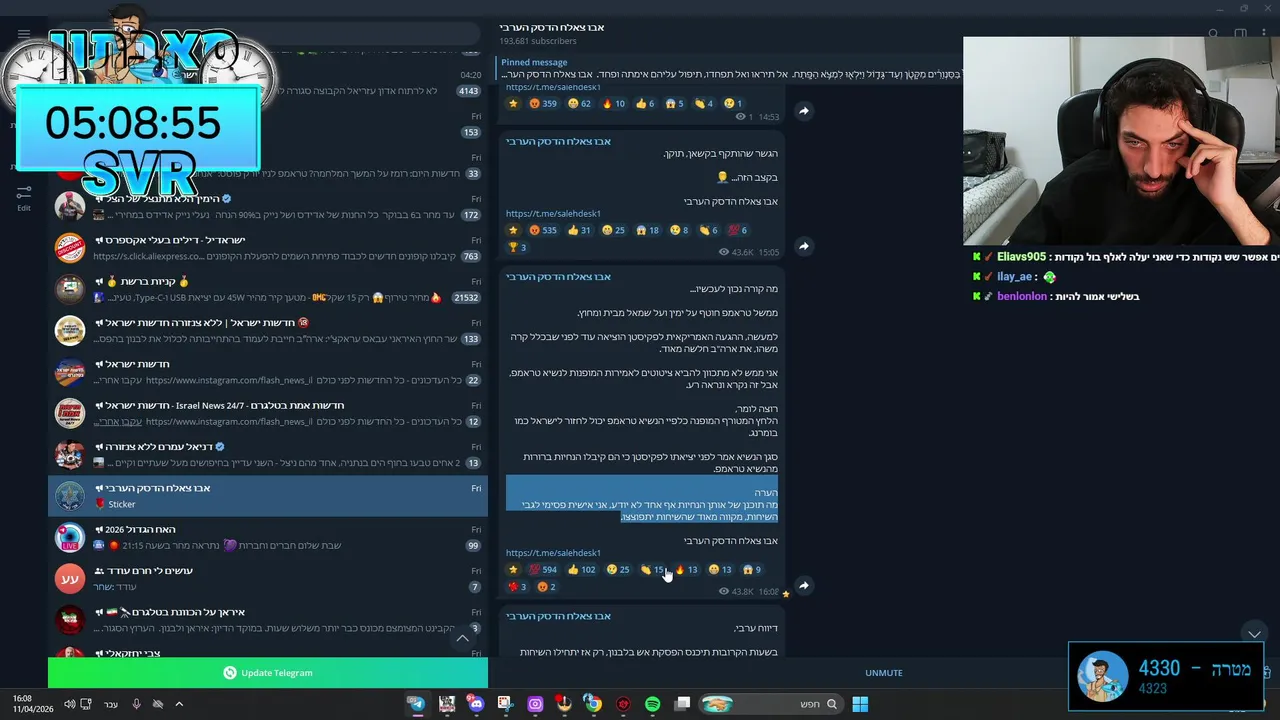The height and width of the screenshot is (720, 1280).
Task: Click the Update Telegram button
Action: pos(268,673)
